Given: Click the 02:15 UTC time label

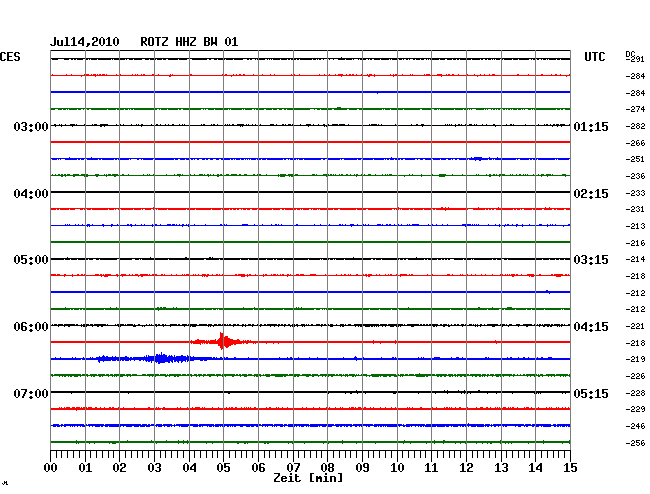Looking at the screenshot, I should point(591,194).
